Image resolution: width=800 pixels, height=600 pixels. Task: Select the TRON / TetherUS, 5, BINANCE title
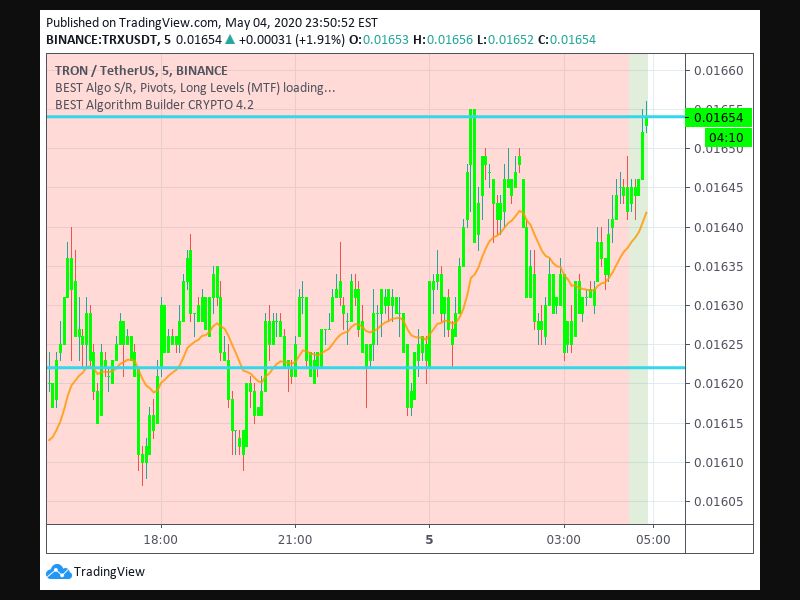pos(141,70)
